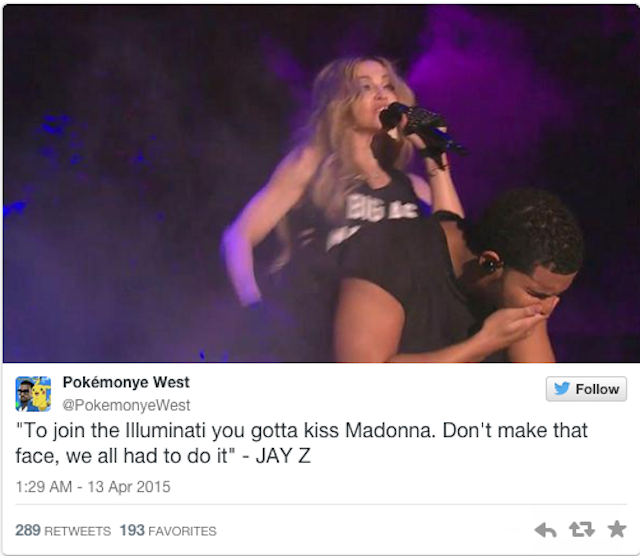This screenshot has width=640, height=556.
Task: Click Pikachu in the profile avatar
Action: click(41, 395)
